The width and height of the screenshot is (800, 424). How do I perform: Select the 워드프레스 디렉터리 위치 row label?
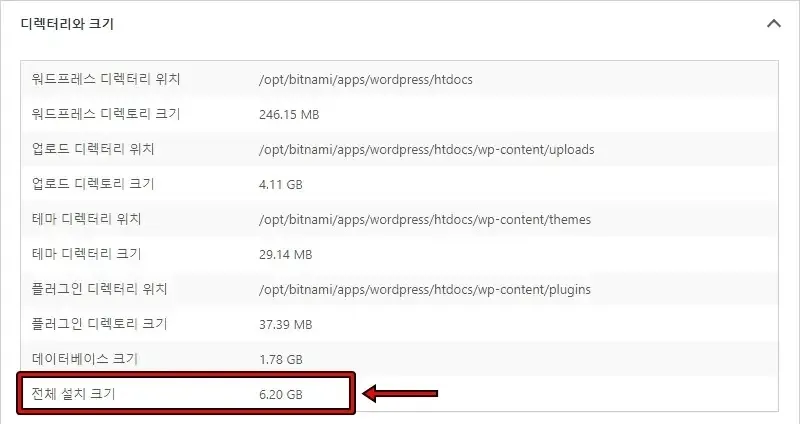pyautogui.click(x=106, y=79)
